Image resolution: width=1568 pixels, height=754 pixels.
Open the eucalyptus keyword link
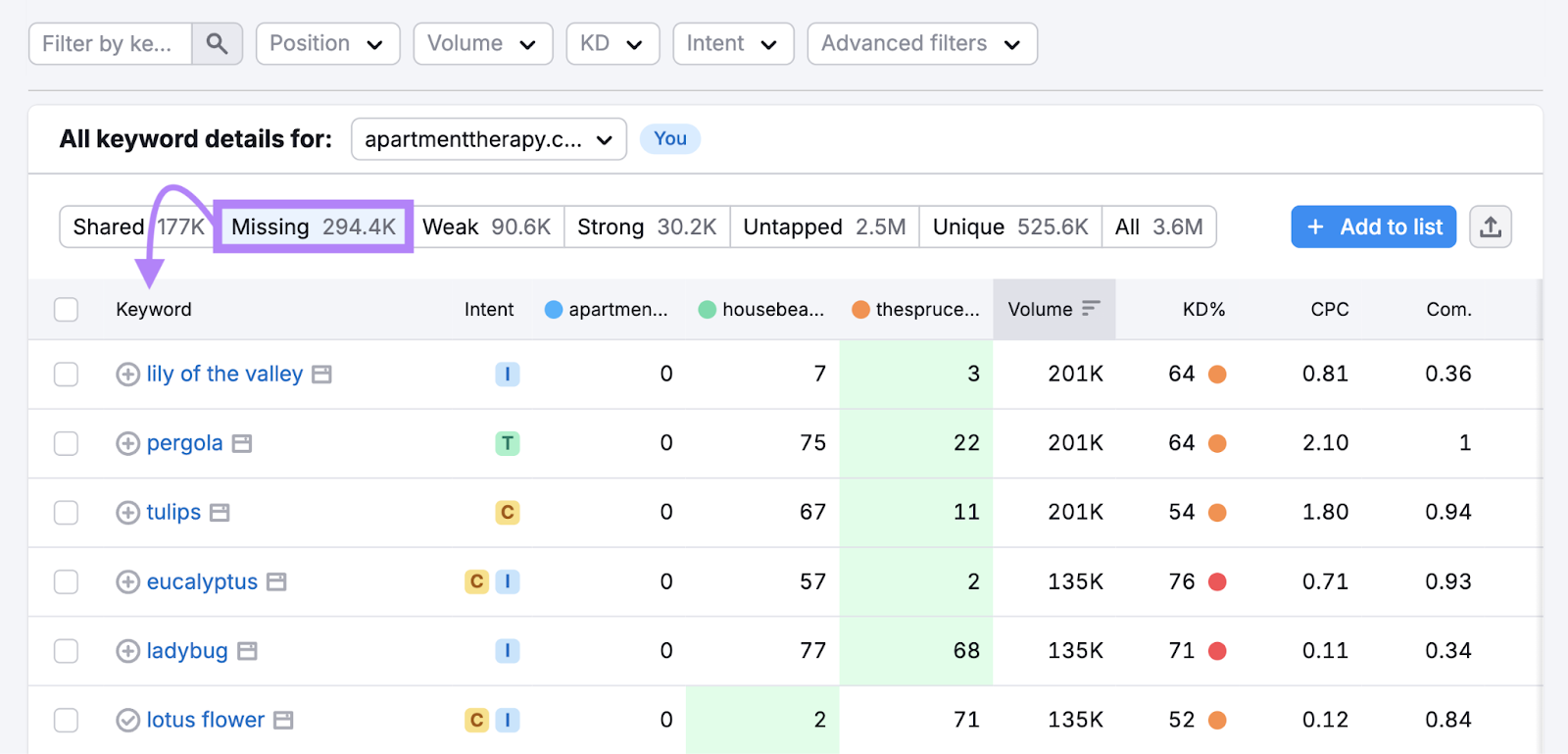tap(202, 582)
